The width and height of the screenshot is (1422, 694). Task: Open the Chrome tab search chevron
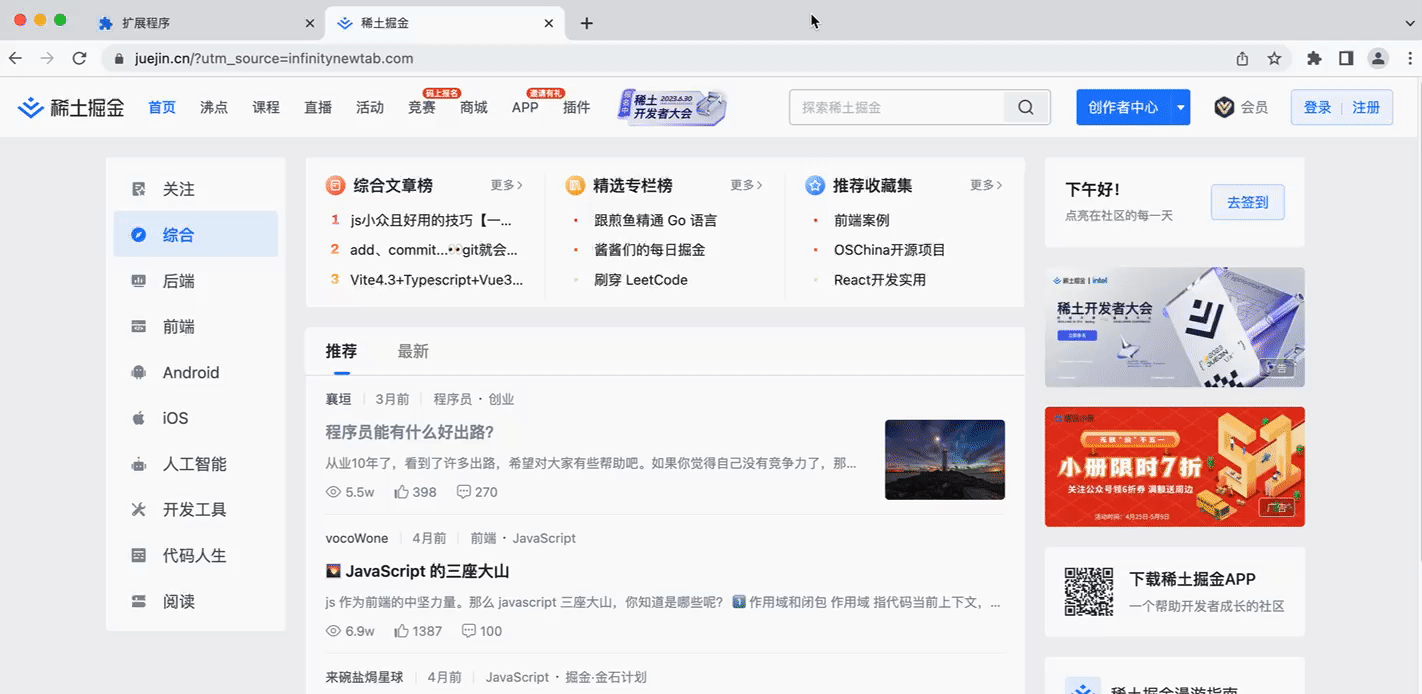(x=1410, y=22)
